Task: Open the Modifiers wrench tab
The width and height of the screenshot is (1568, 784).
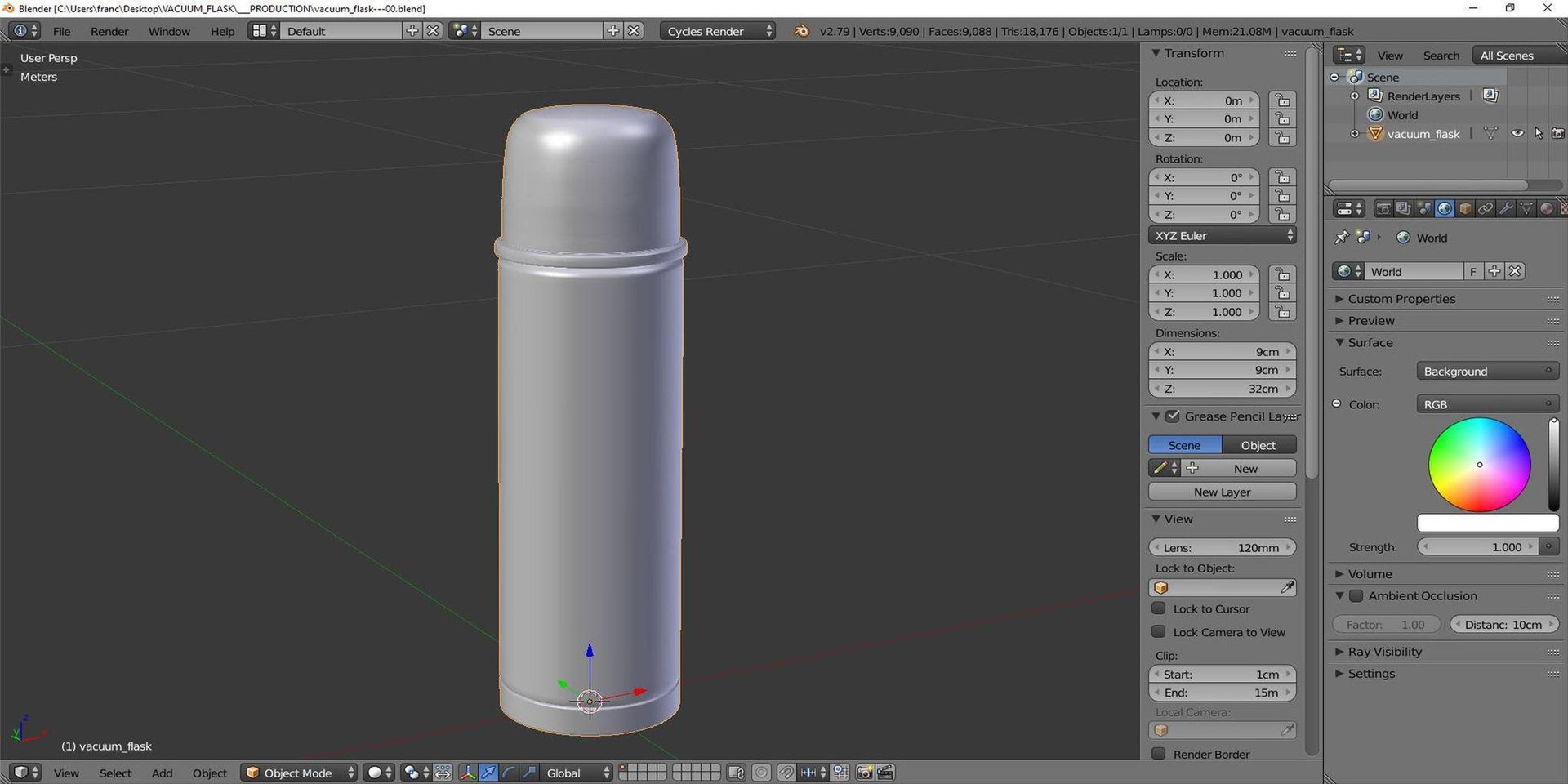Action: click(1506, 209)
